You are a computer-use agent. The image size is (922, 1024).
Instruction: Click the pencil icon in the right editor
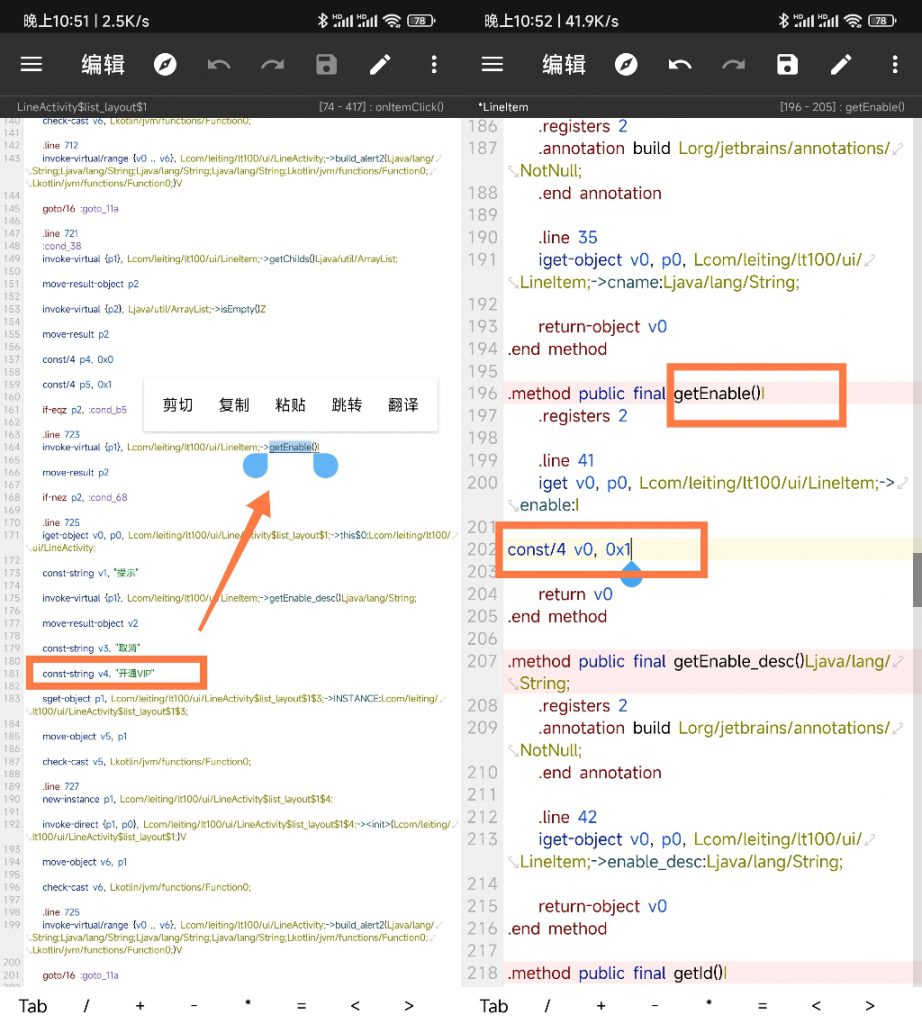(841, 65)
